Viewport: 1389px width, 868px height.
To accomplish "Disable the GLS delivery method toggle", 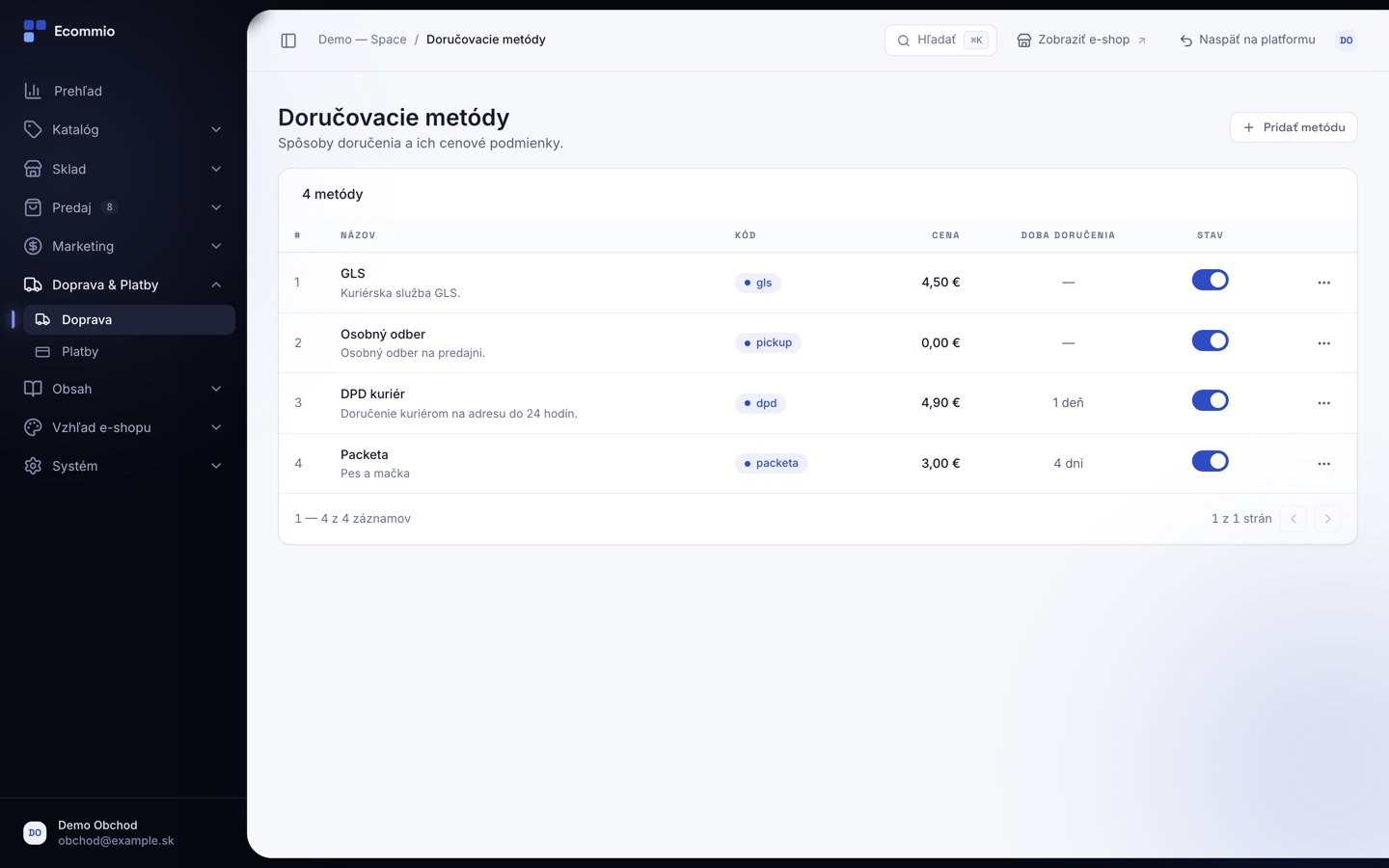I will click(1210, 280).
